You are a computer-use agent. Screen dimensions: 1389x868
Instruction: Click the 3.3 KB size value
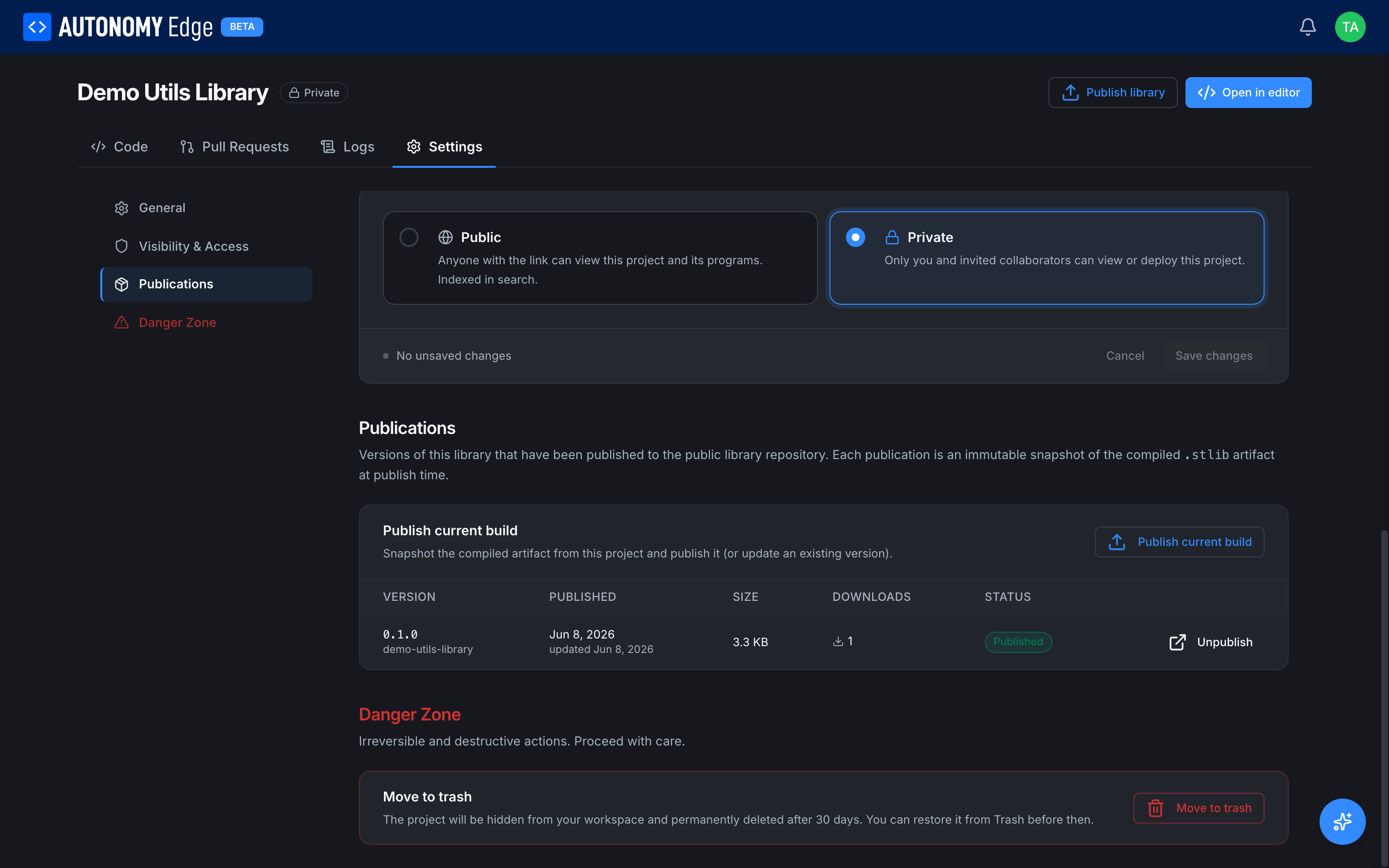point(750,642)
